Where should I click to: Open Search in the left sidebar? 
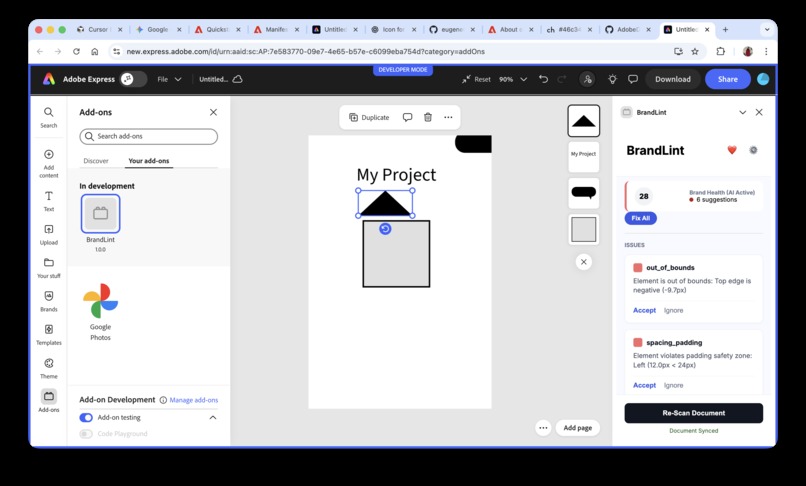click(48, 117)
